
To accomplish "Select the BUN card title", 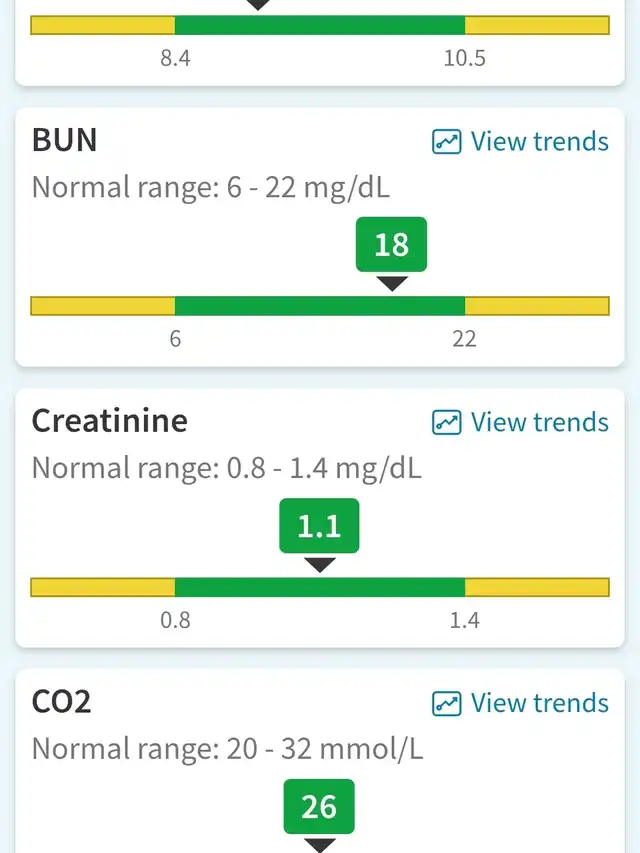I will 65,140.
